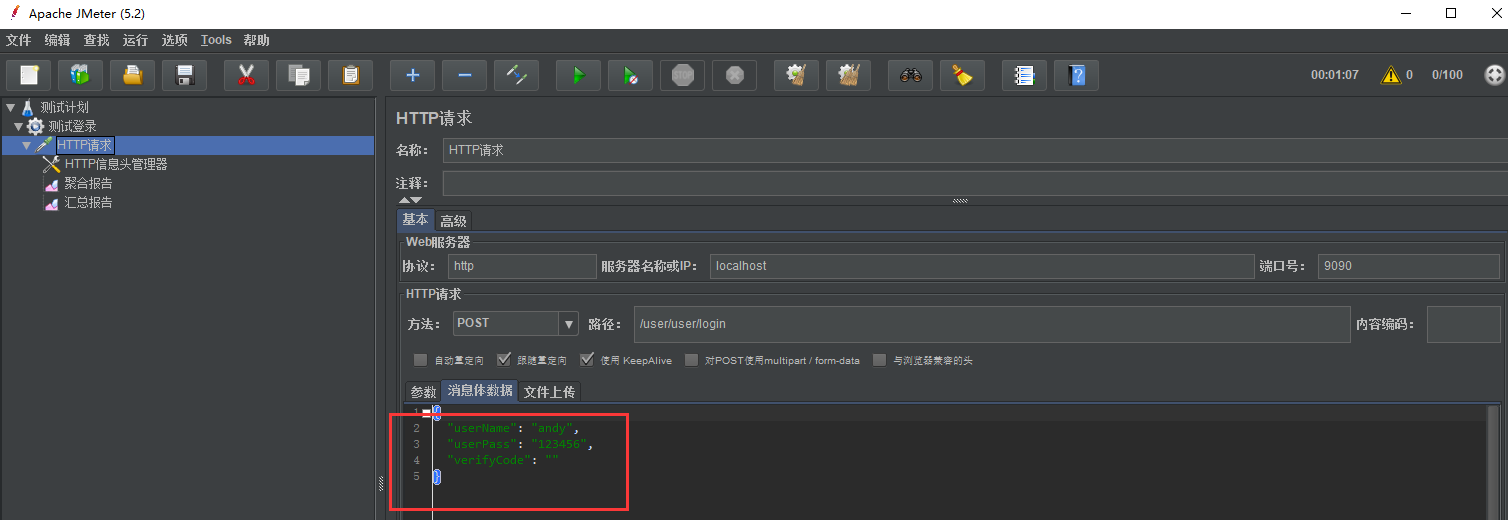This screenshot has height=520, width=1508.
Task: Collapse all nodes with the minus icon
Action: coord(464,75)
